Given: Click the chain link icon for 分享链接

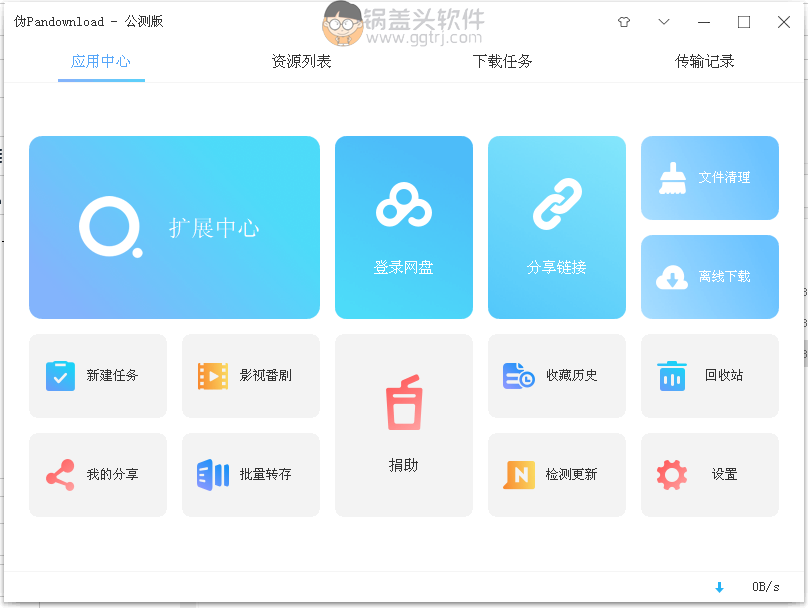Looking at the screenshot, I should click(557, 204).
